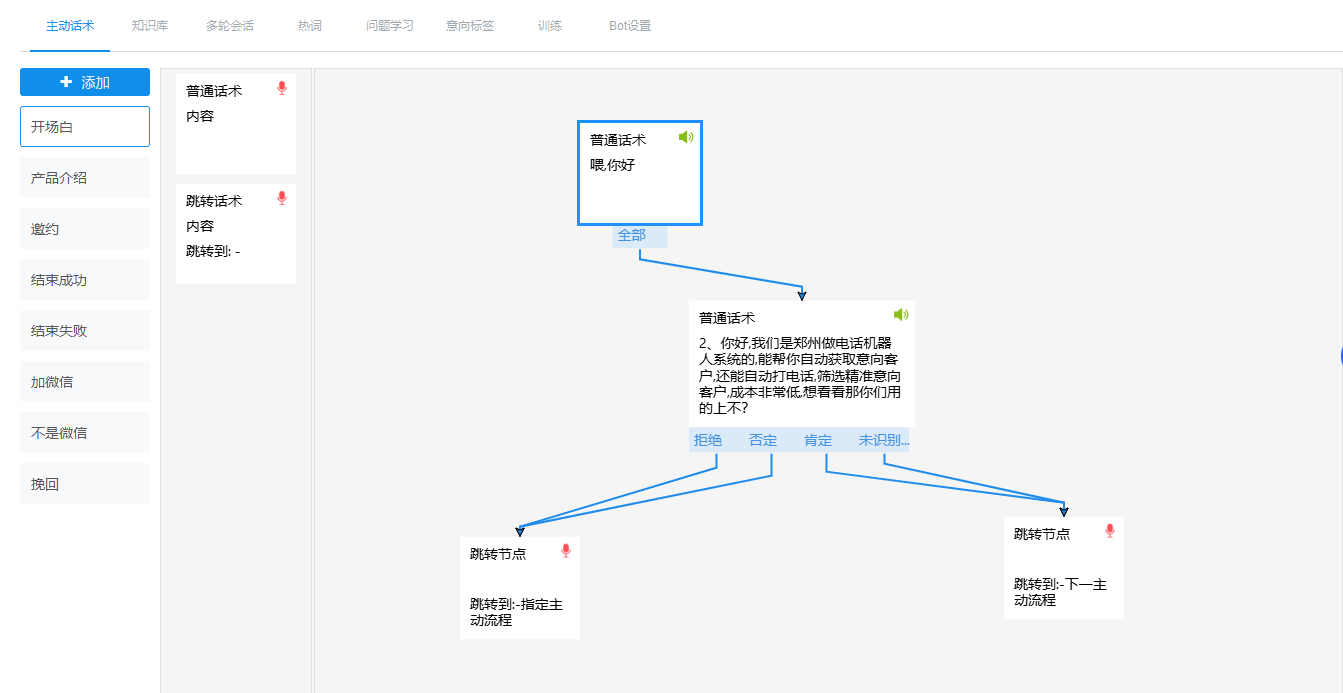Select 加微信 flow in sidebar
This screenshot has height=693, width=1343.
click(x=85, y=382)
